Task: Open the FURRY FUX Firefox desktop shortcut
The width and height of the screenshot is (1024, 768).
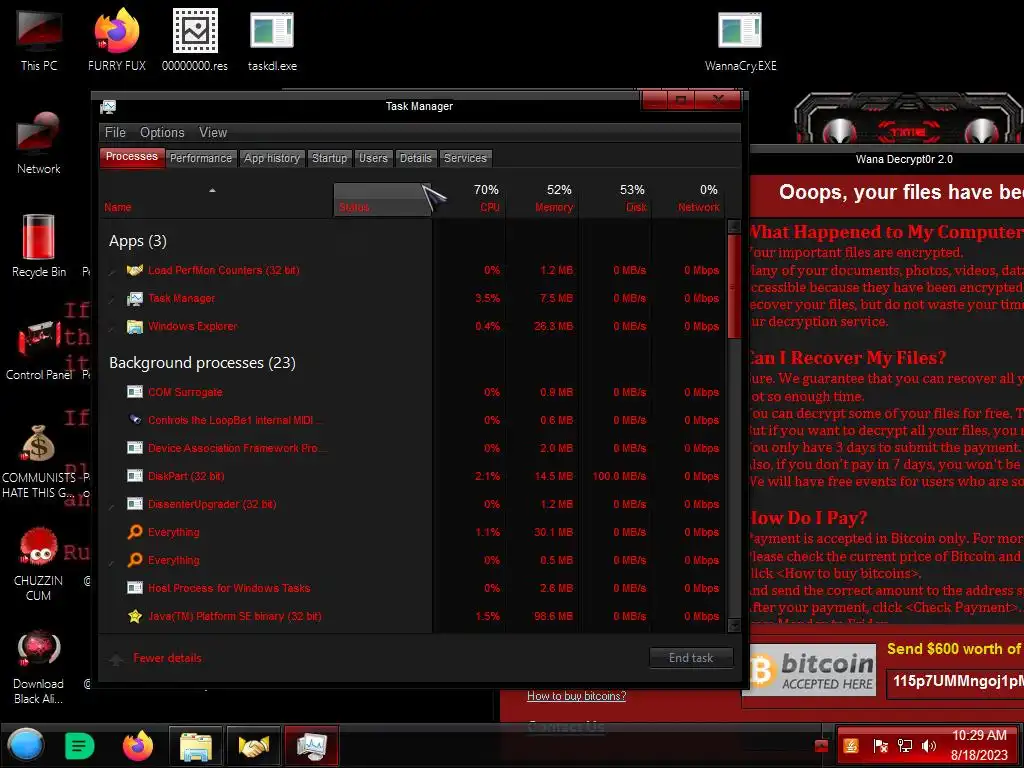Action: tap(117, 40)
